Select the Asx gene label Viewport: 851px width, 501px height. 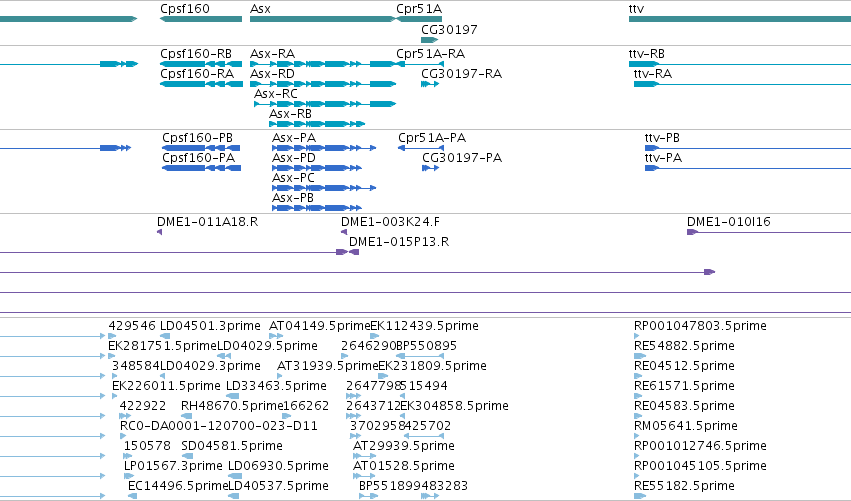(x=260, y=9)
